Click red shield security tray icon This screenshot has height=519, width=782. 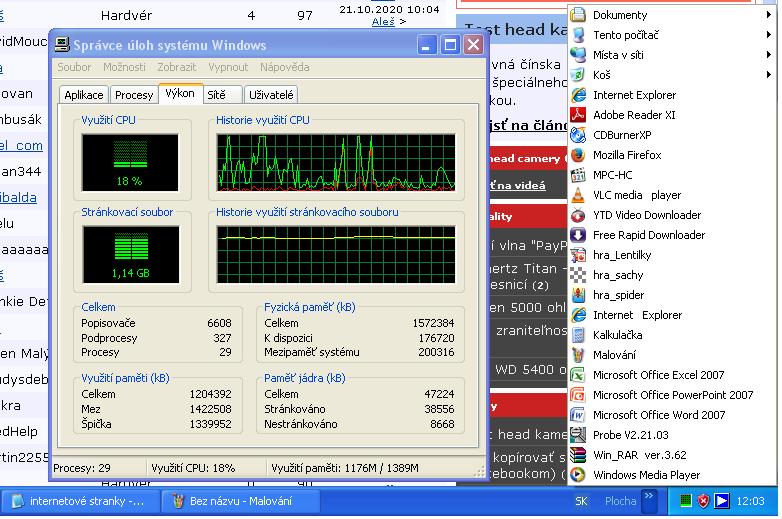(703, 501)
